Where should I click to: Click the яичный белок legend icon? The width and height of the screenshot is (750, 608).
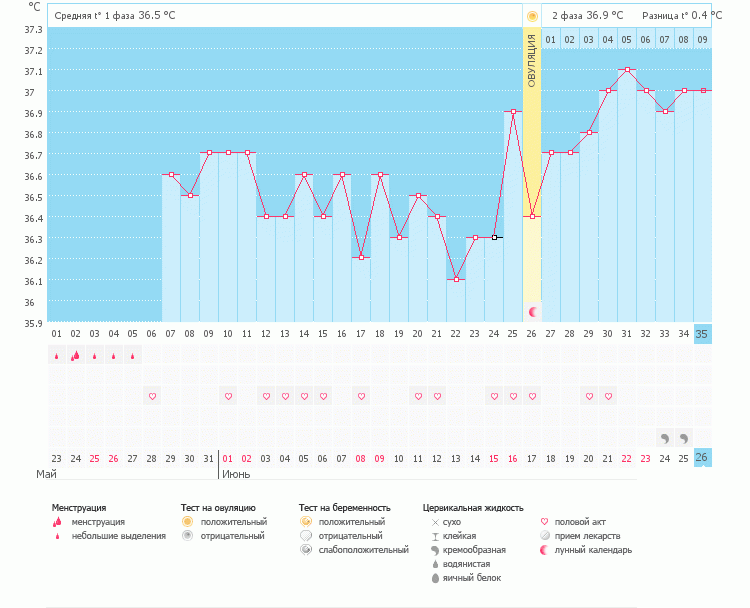pyautogui.click(x=435, y=578)
